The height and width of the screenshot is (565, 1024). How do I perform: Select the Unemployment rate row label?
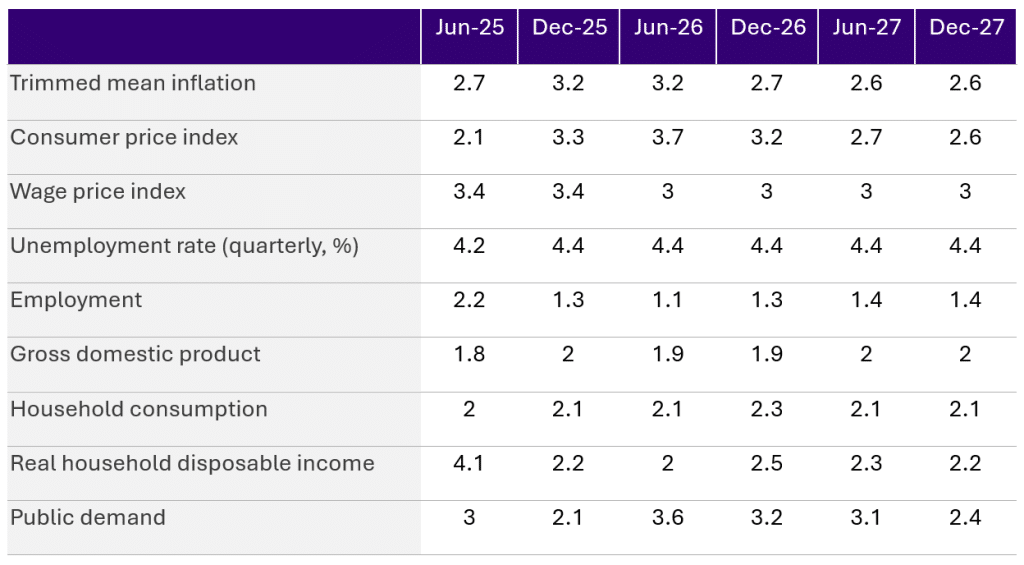click(184, 246)
